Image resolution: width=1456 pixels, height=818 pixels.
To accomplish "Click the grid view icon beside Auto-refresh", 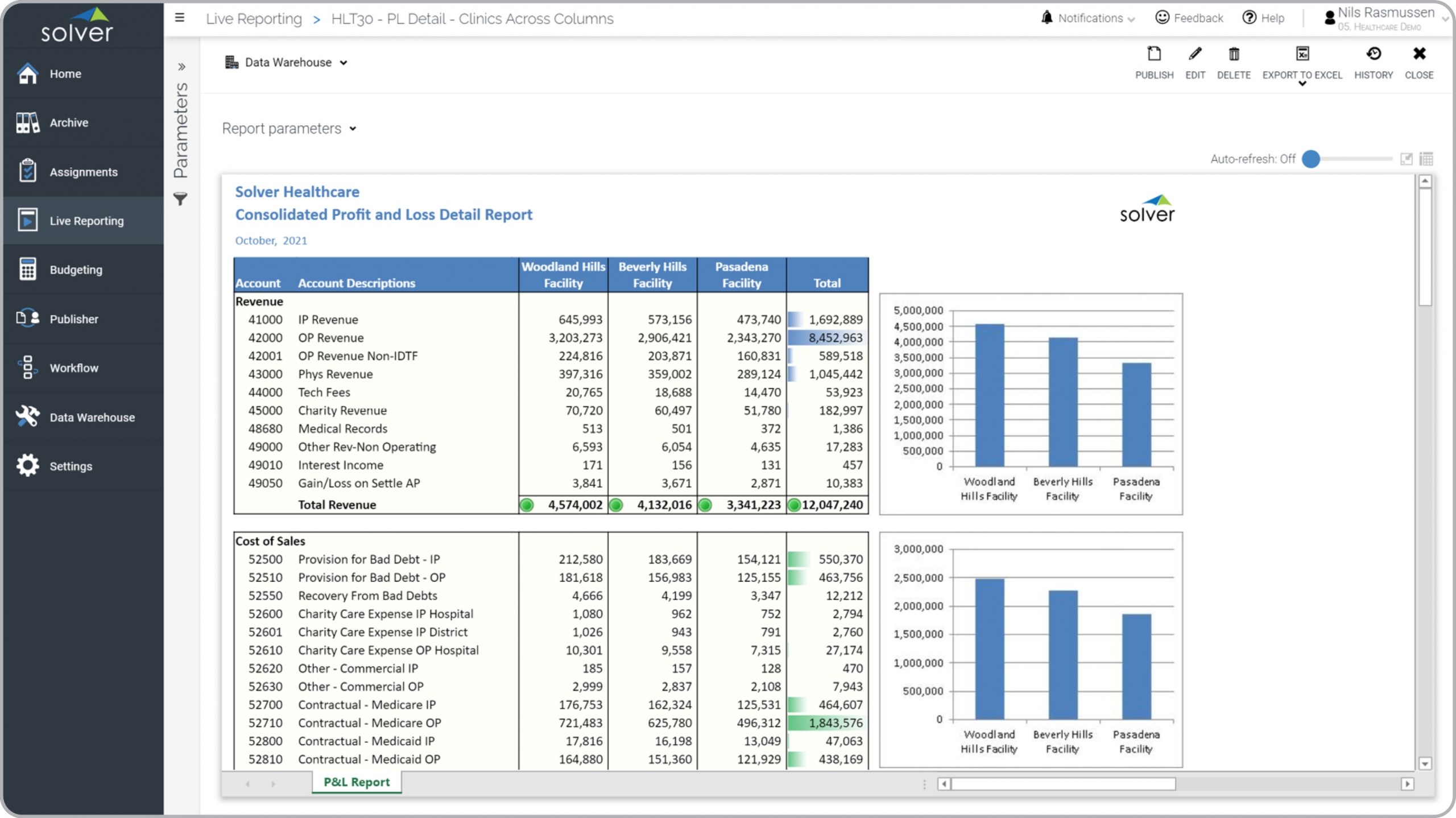I will pos(1426,159).
